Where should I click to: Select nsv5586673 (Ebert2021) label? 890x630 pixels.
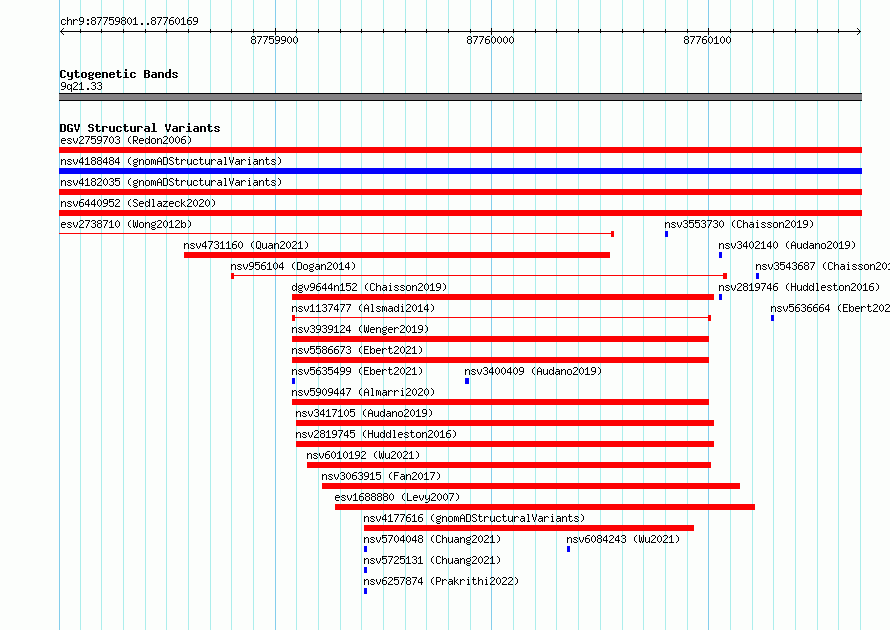[x=357, y=350]
